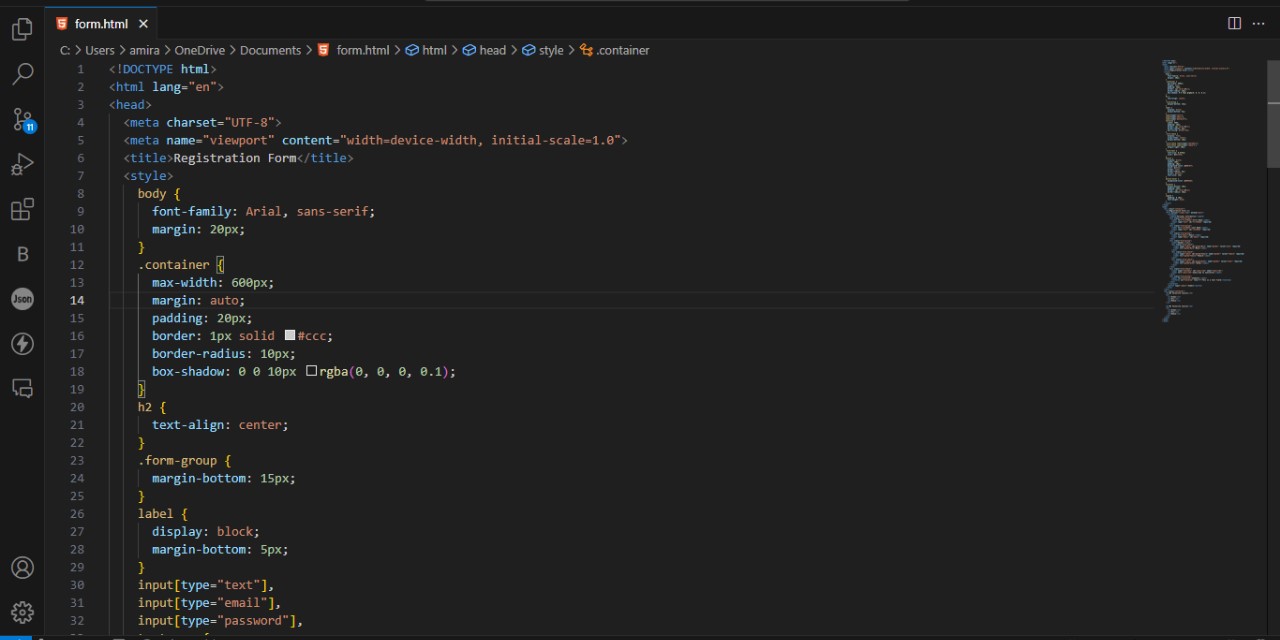1280x640 pixels.
Task: Open the Manage gear icon
Action: [22, 612]
